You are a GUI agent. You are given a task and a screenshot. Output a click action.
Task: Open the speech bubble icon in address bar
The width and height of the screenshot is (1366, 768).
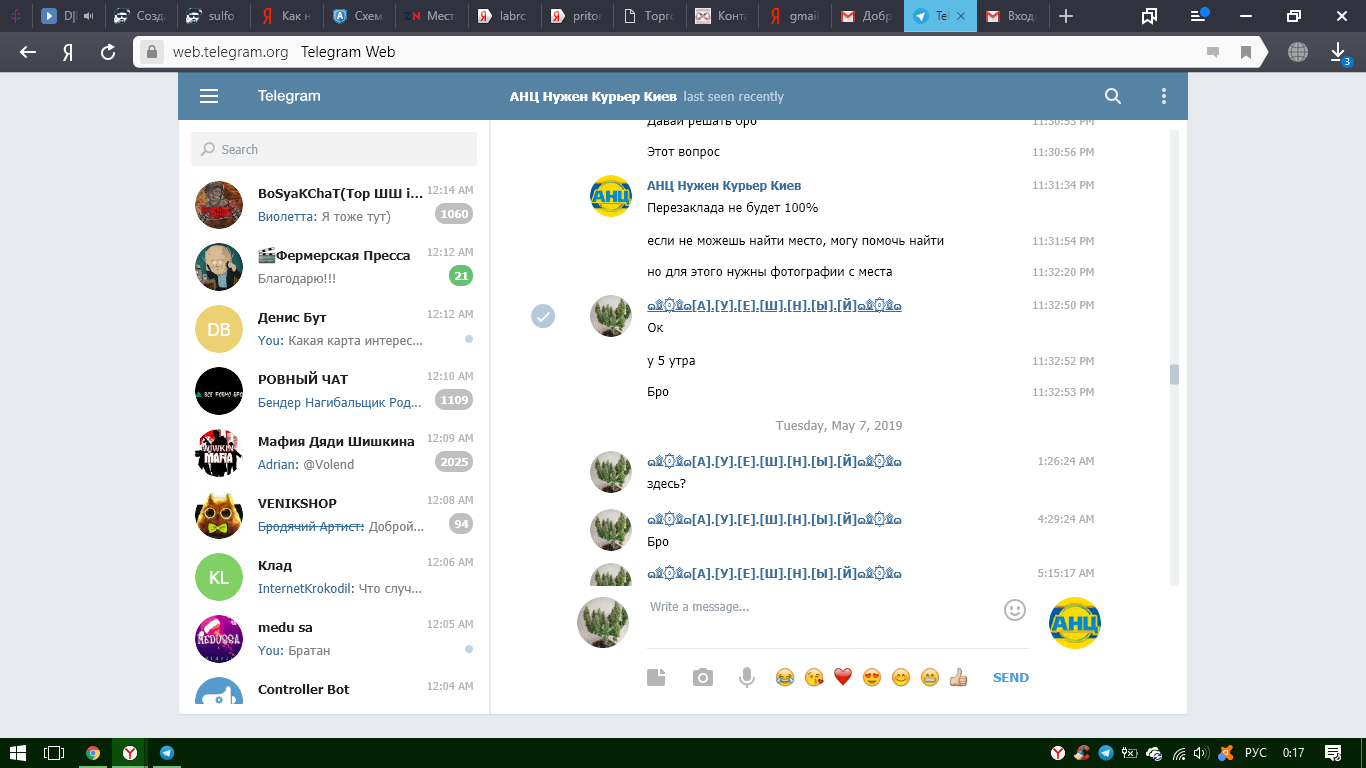1213,52
